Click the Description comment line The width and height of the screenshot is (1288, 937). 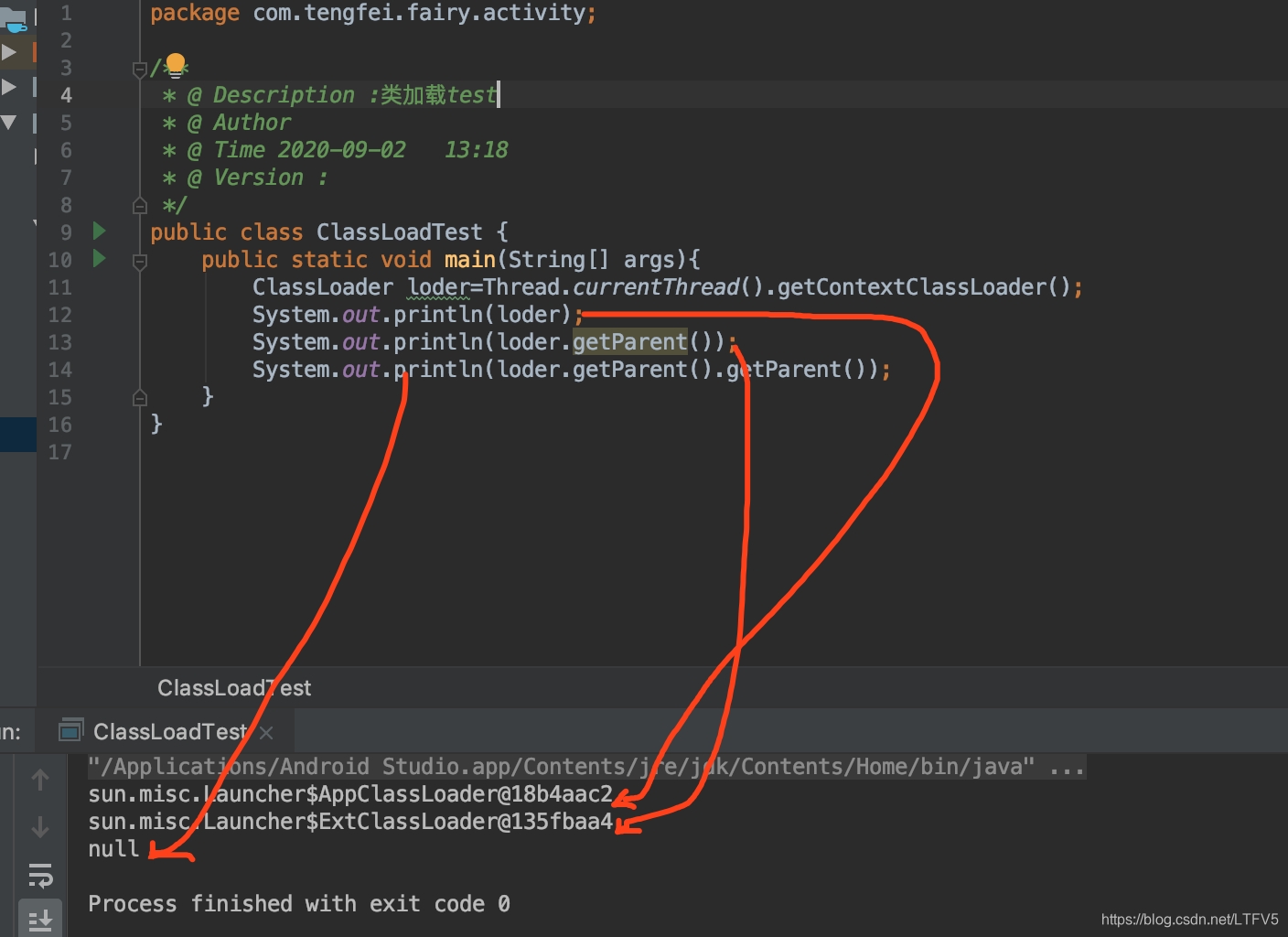(x=330, y=95)
